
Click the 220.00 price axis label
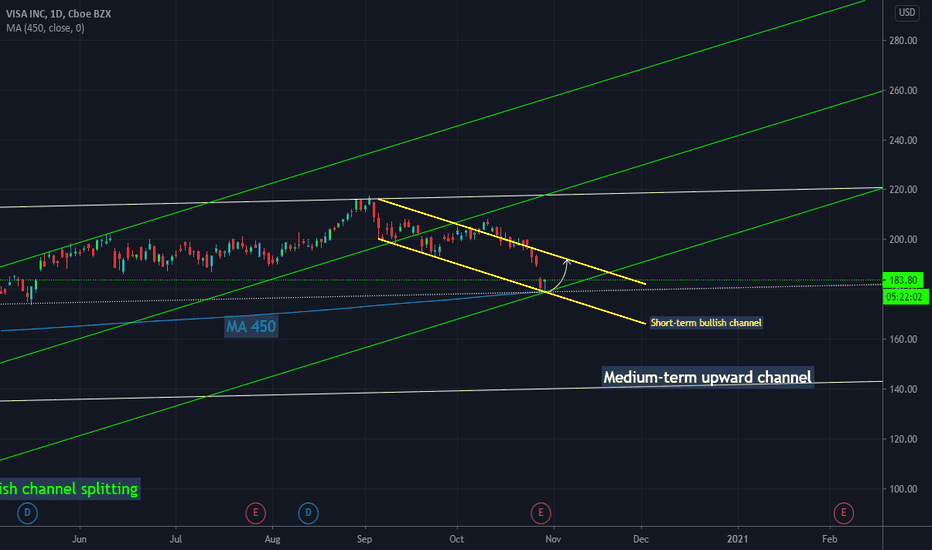903,190
